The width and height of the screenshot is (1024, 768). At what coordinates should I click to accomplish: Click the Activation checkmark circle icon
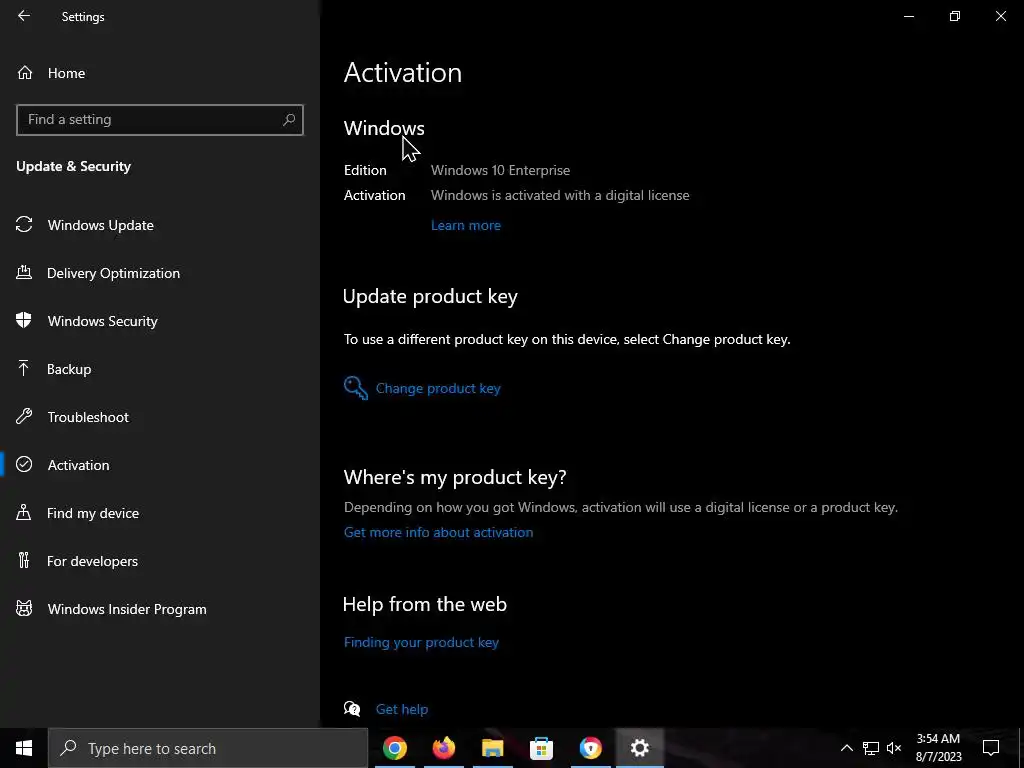[24, 464]
